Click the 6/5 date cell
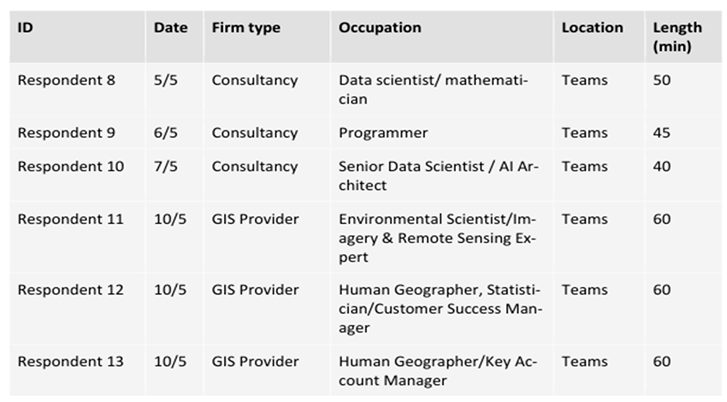Image resolution: width=727 pixels, height=402 pixels. tap(168, 133)
